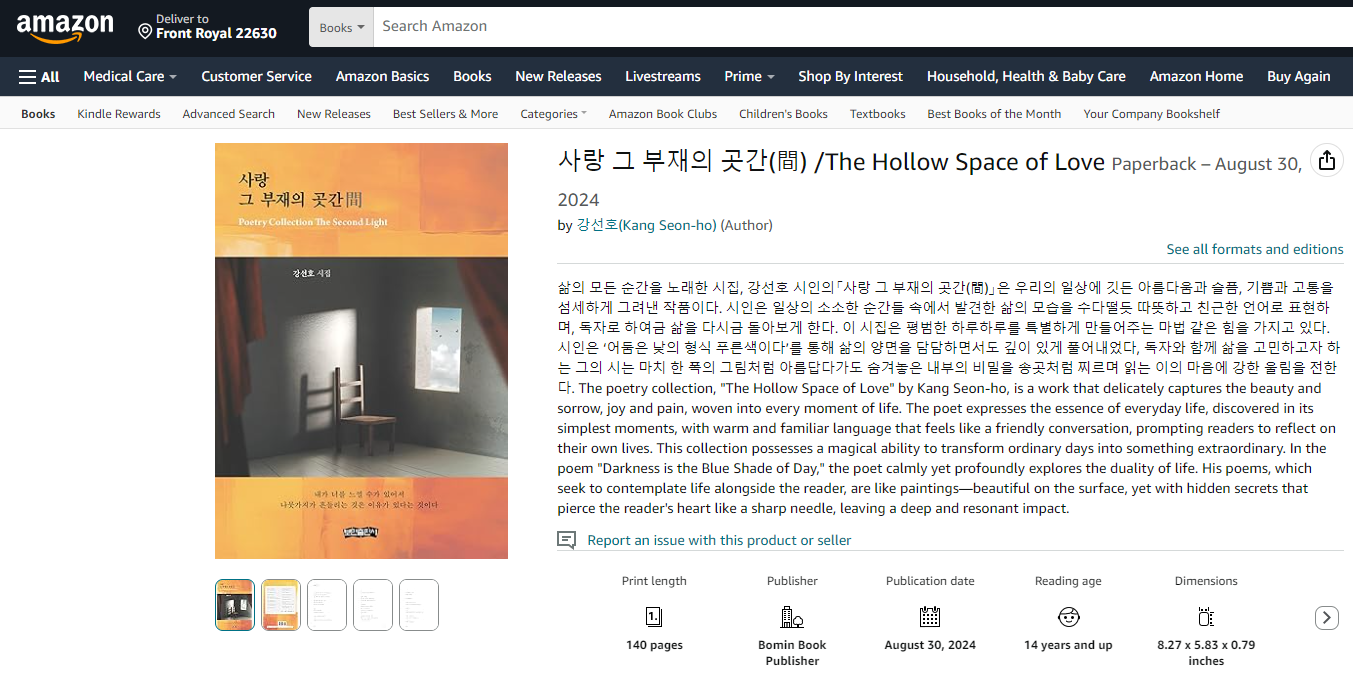Image resolution: width=1353 pixels, height=679 pixels.
Task: Click the Publication date label
Action: pos(930,581)
